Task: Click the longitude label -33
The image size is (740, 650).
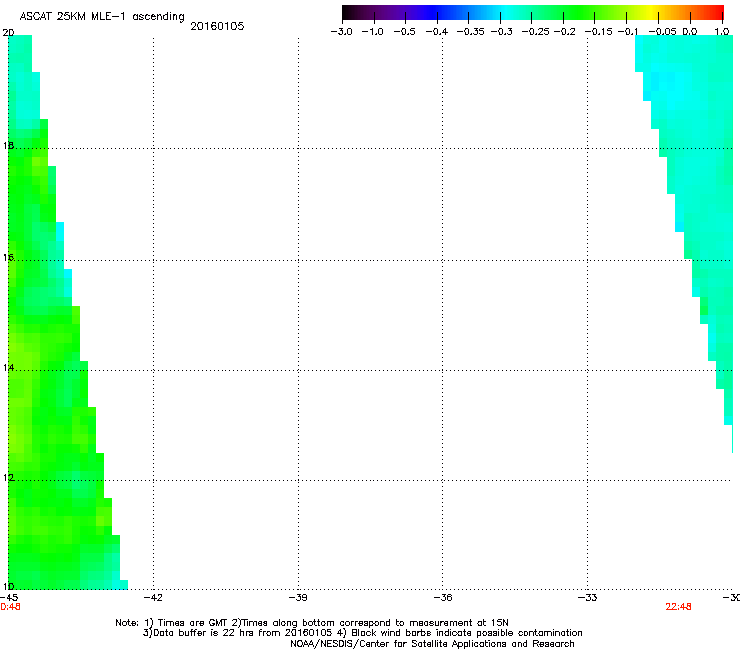Action: [587, 598]
